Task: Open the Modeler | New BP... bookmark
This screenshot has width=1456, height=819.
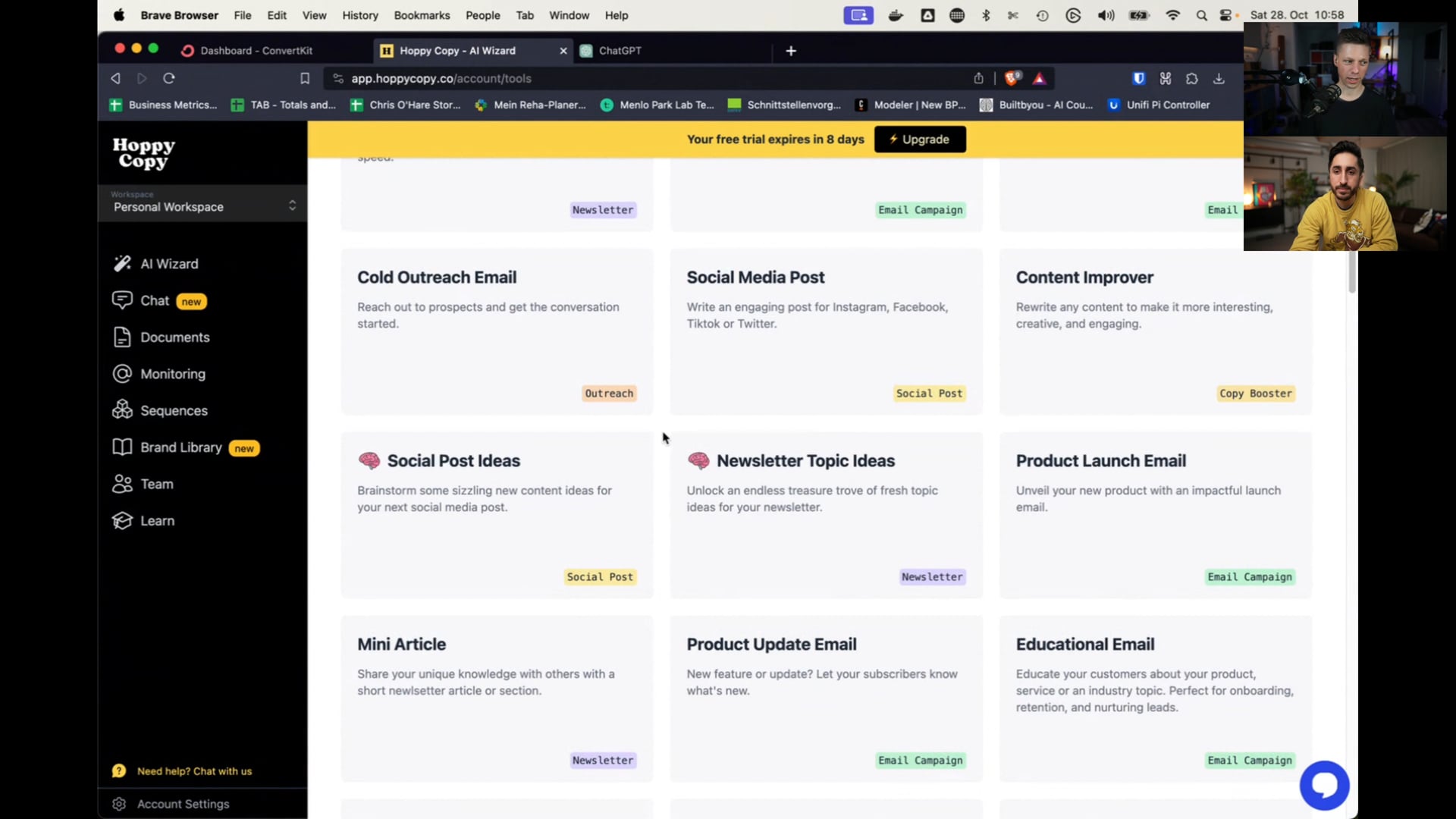Action: (x=910, y=105)
